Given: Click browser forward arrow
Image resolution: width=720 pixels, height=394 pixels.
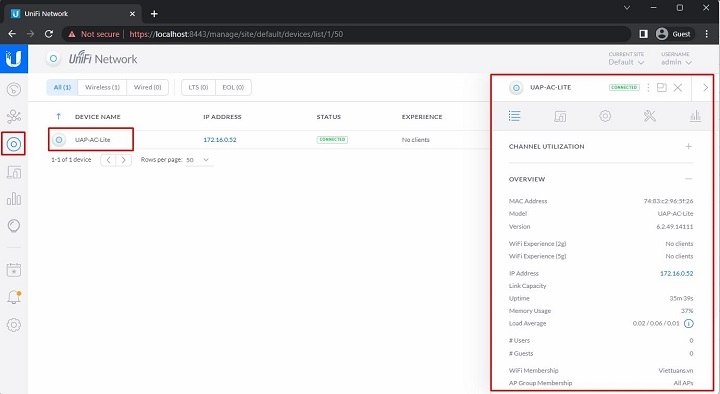Looking at the screenshot, I should [30, 34].
